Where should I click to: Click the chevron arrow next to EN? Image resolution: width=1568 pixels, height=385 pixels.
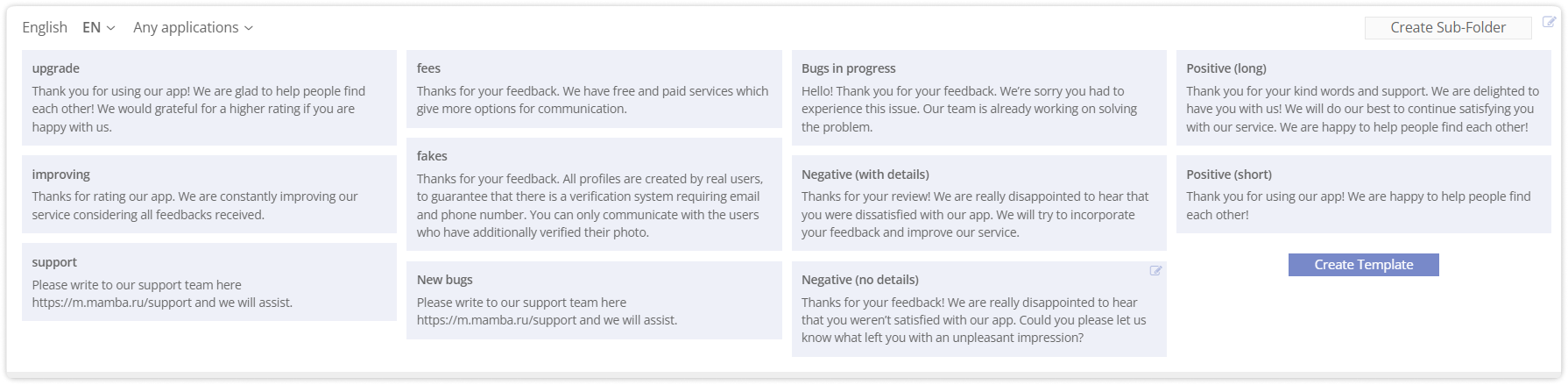point(110,28)
